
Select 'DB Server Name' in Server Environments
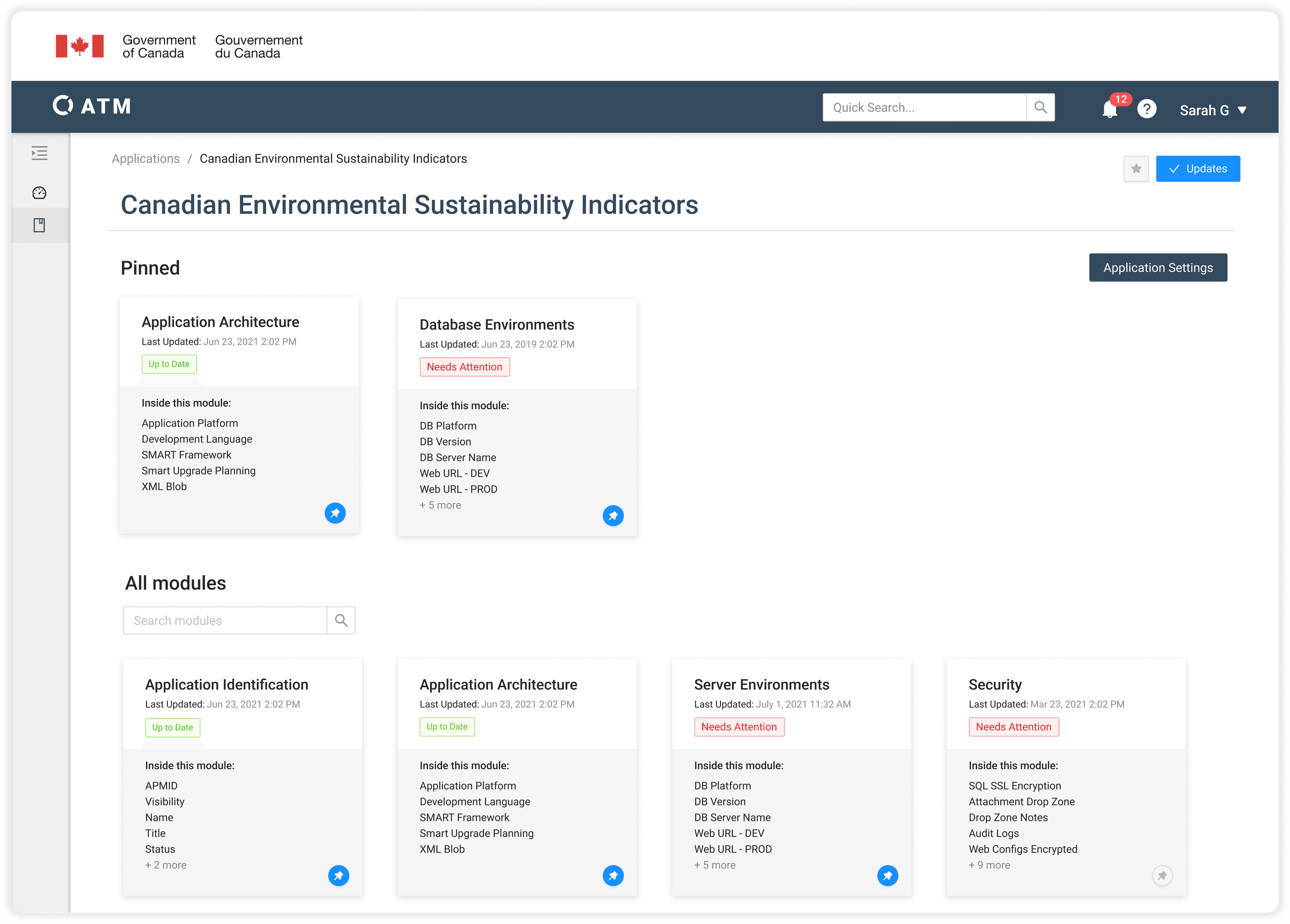pyautogui.click(x=732, y=817)
